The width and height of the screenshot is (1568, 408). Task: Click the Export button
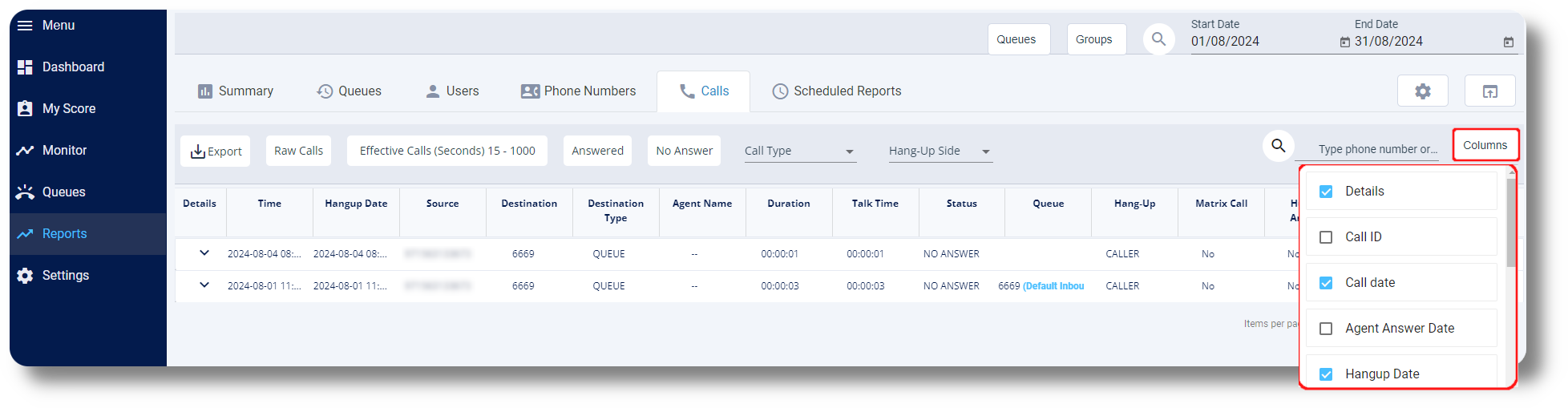[216, 151]
